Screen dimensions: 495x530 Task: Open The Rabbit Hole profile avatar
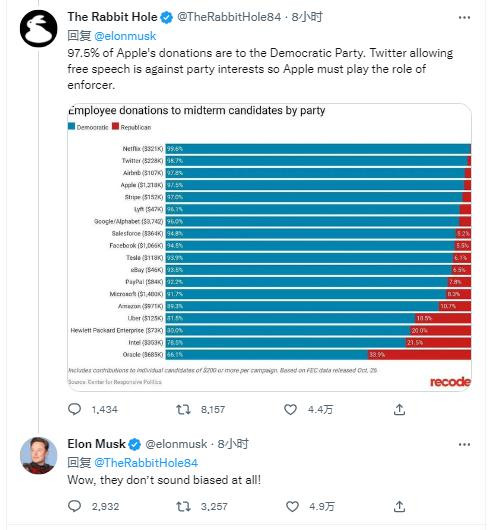[x=39, y=28]
